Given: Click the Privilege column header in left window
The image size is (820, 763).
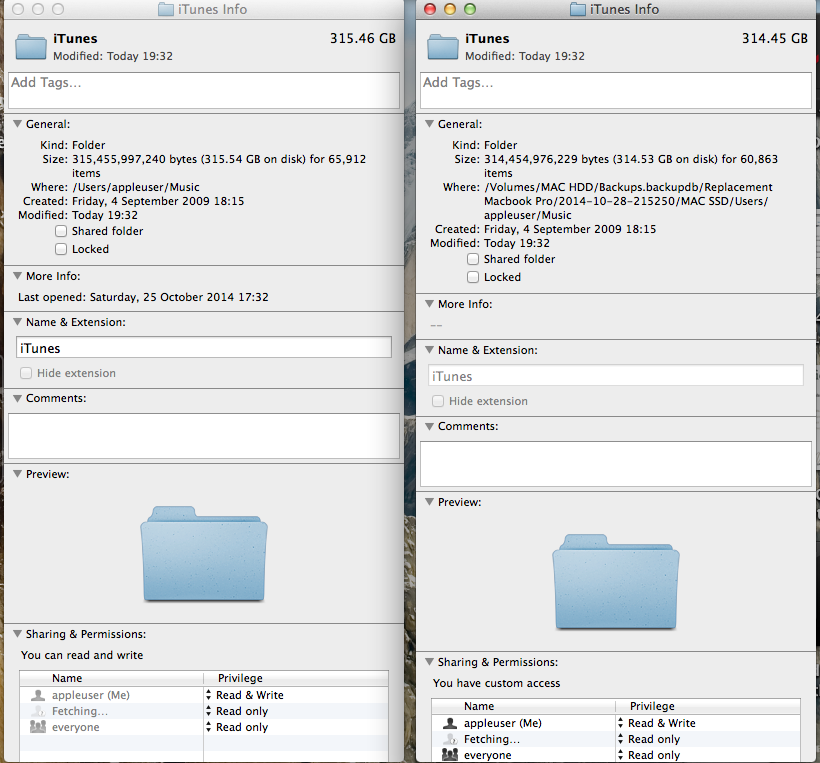Looking at the screenshot, I should click(x=296, y=678).
